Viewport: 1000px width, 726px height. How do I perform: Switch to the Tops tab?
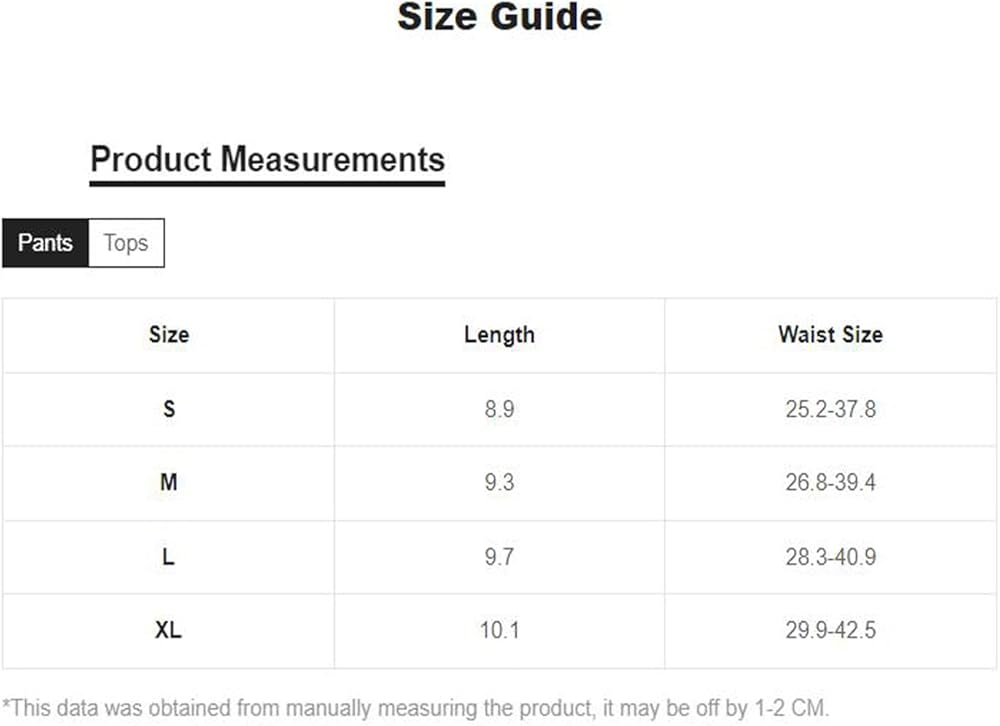126,243
